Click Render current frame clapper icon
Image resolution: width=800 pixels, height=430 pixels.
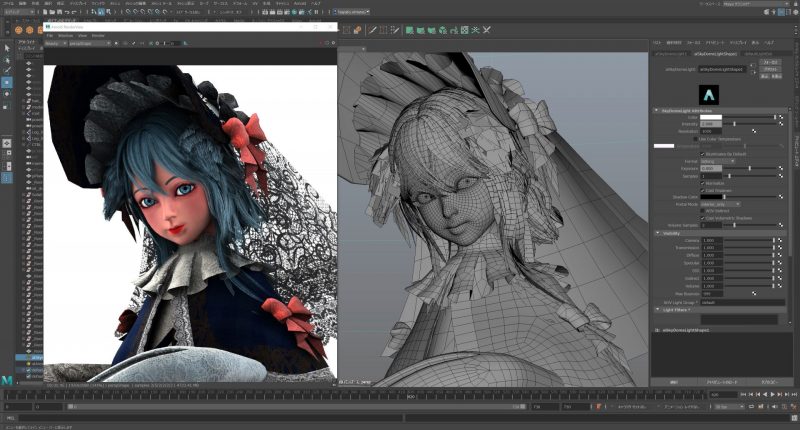coord(272,12)
